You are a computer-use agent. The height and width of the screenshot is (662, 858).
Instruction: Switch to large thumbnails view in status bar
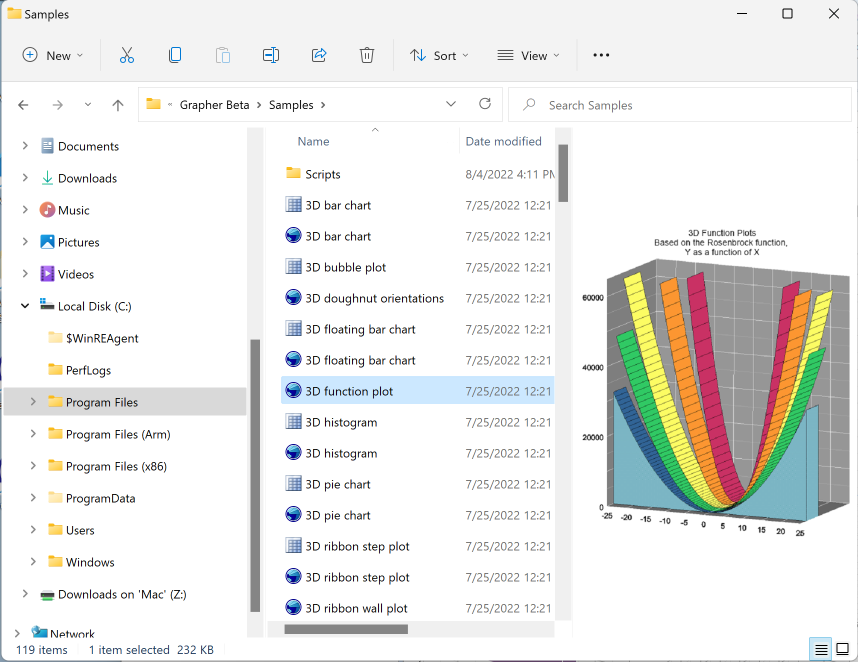(842, 650)
